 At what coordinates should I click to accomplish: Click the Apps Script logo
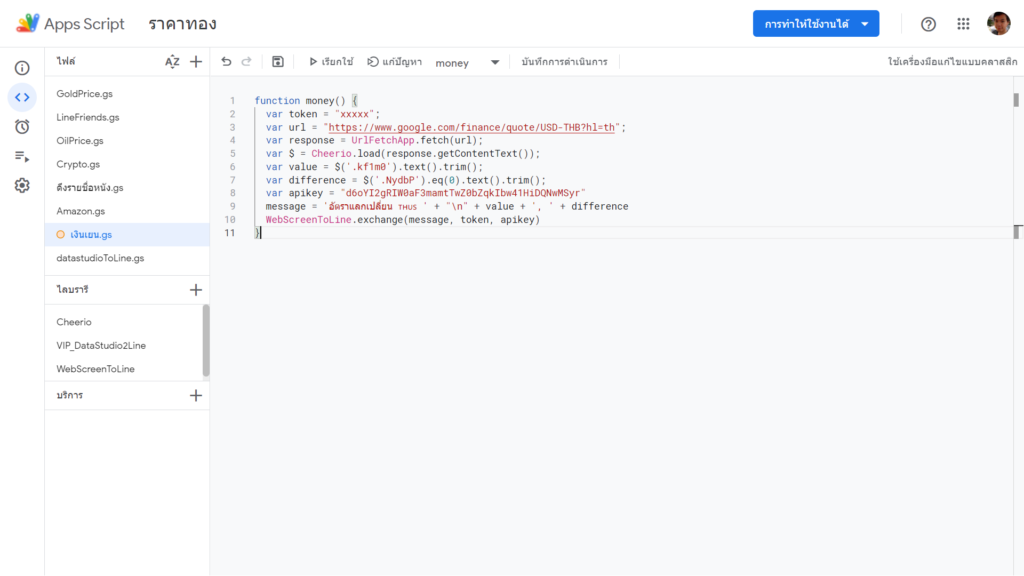pyautogui.click(x=70, y=24)
